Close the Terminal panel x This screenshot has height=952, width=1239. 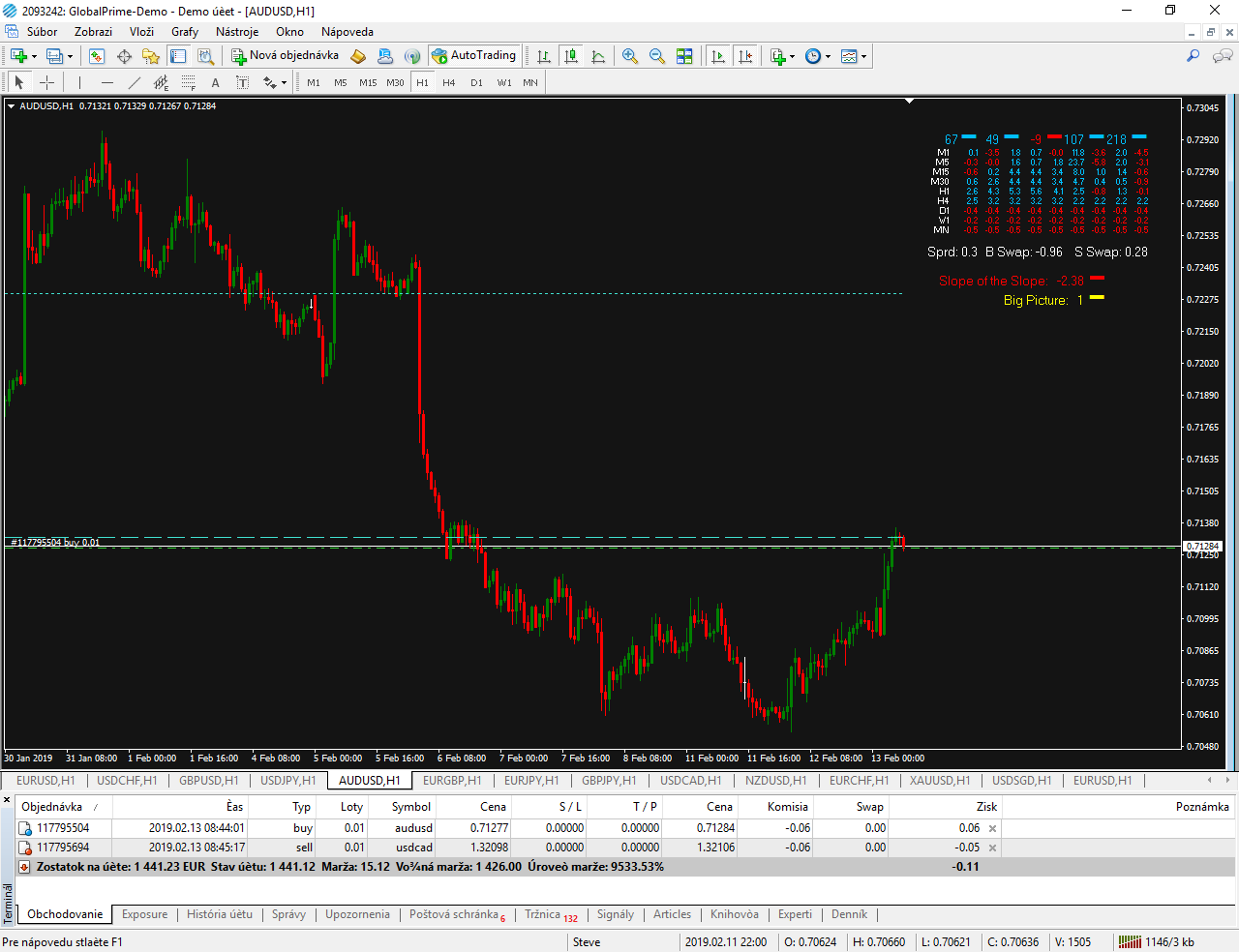(x=7, y=800)
